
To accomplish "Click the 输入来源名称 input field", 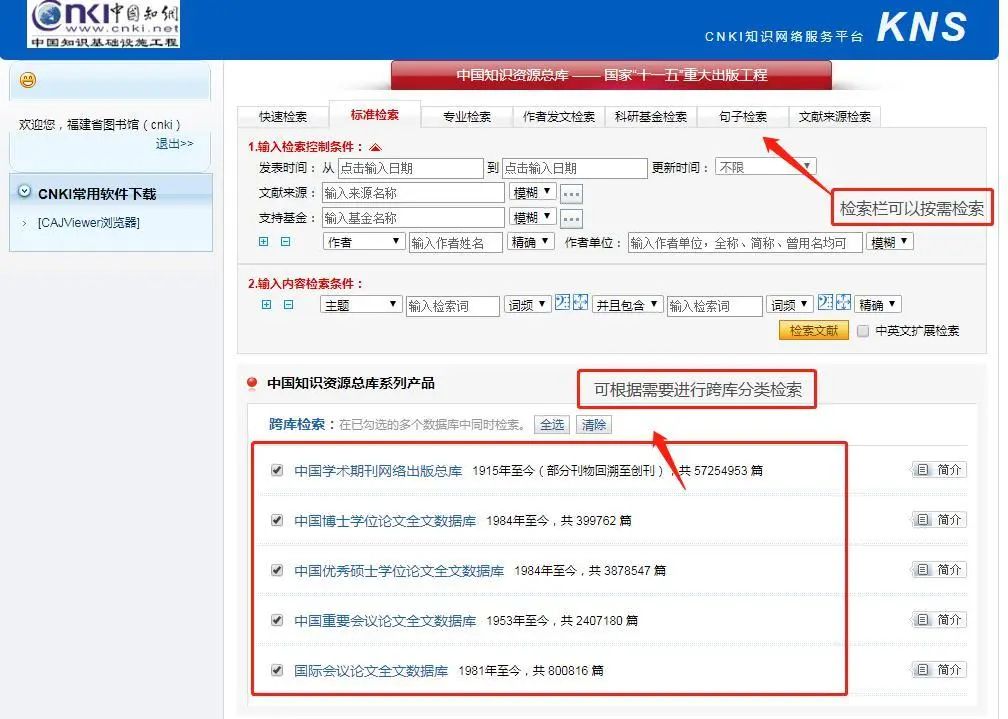I will (x=413, y=193).
